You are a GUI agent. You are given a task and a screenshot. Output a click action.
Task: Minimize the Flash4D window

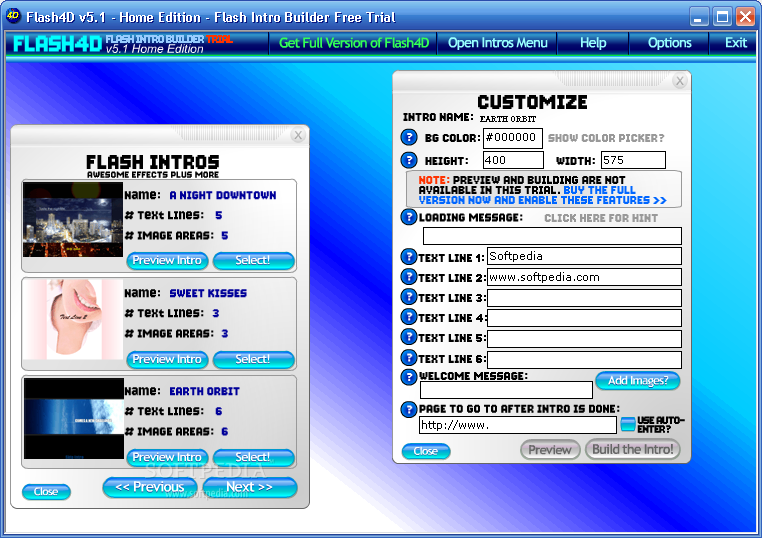[698, 17]
